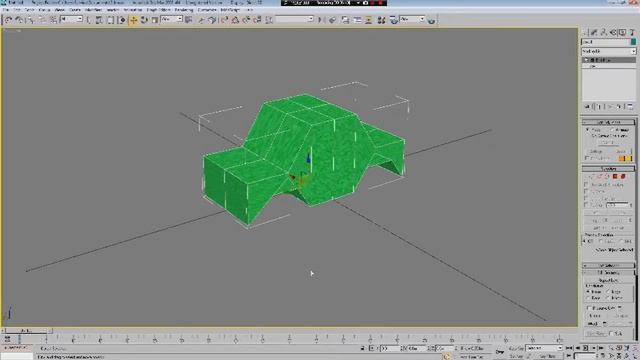Click the Quick Render icon

pos(431,20)
